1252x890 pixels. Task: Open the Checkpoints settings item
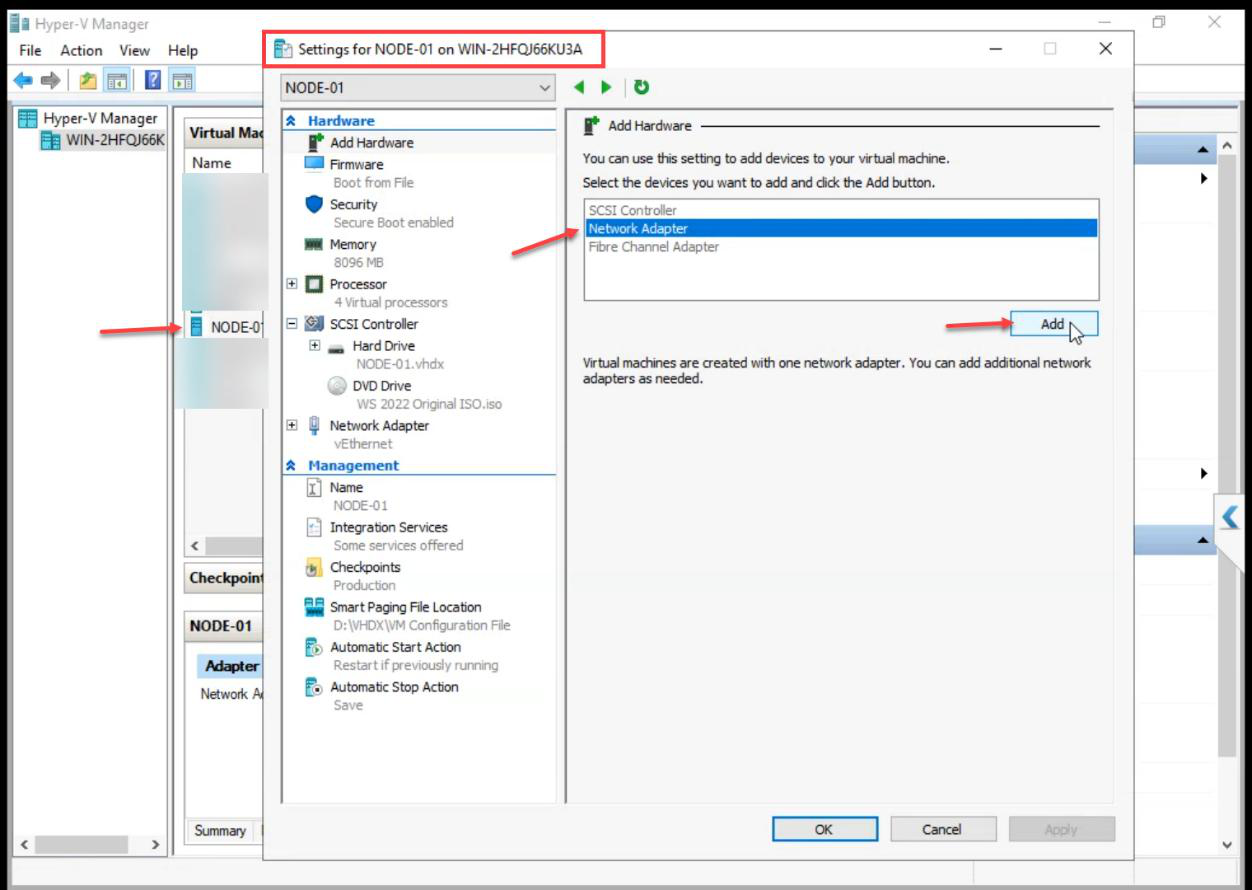pyautogui.click(x=365, y=567)
